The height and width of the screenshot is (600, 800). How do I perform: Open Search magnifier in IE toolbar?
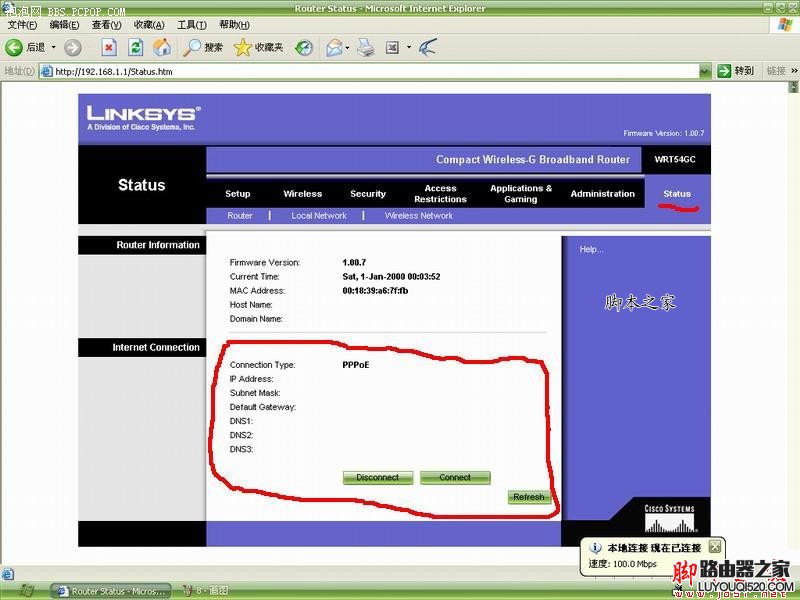203,47
